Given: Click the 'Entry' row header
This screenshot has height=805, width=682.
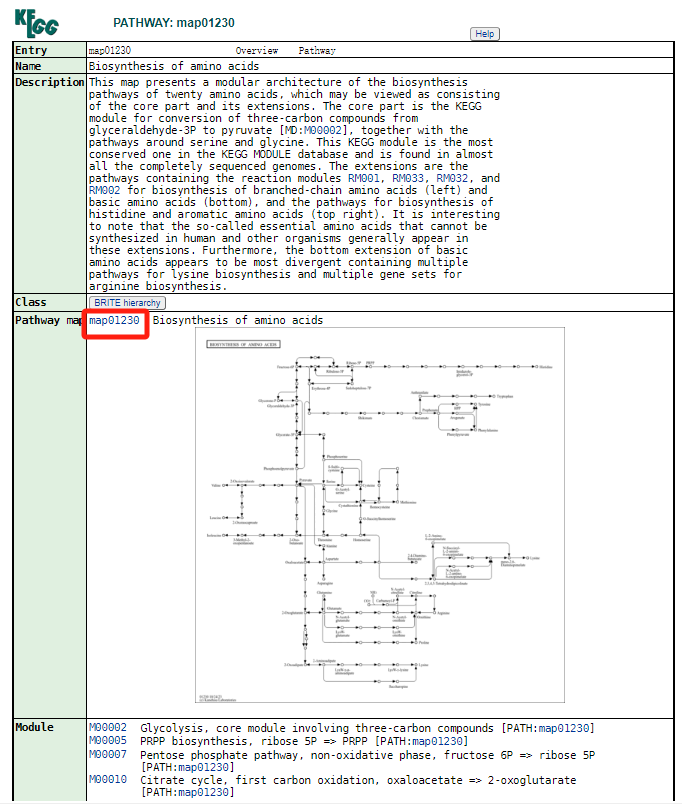Looking at the screenshot, I should click(31, 50).
